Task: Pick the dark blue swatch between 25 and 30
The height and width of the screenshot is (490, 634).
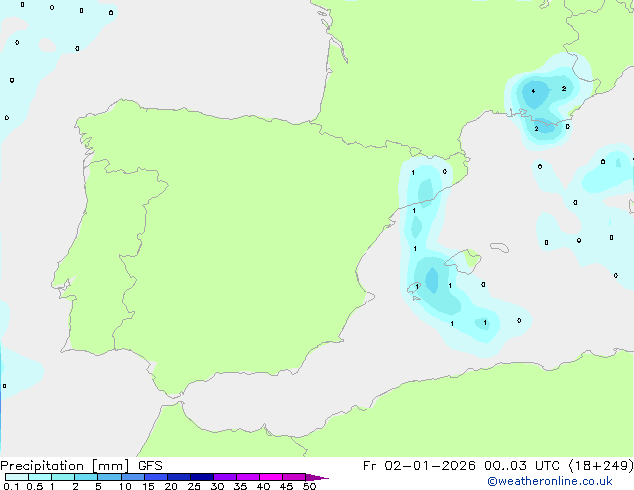Action: click(x=202, y=477)
